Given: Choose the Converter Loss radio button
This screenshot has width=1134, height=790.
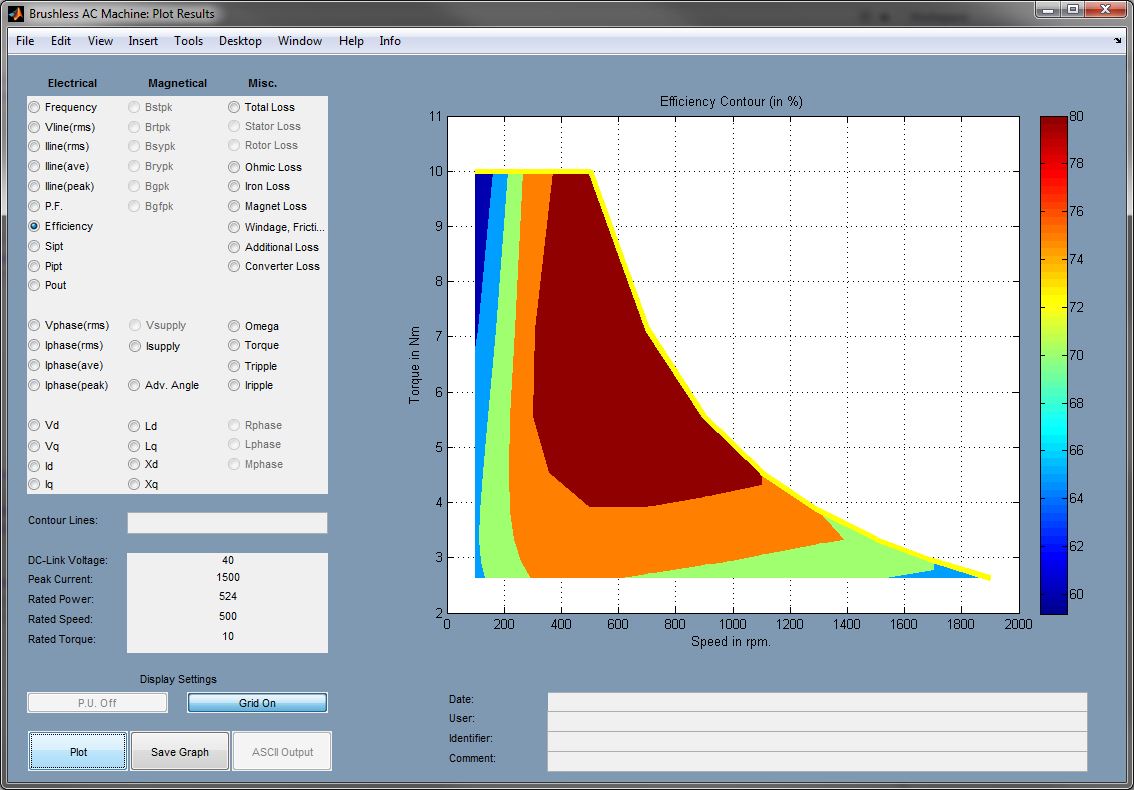Looking at the screenshot, I should click(x=234, y=266).
